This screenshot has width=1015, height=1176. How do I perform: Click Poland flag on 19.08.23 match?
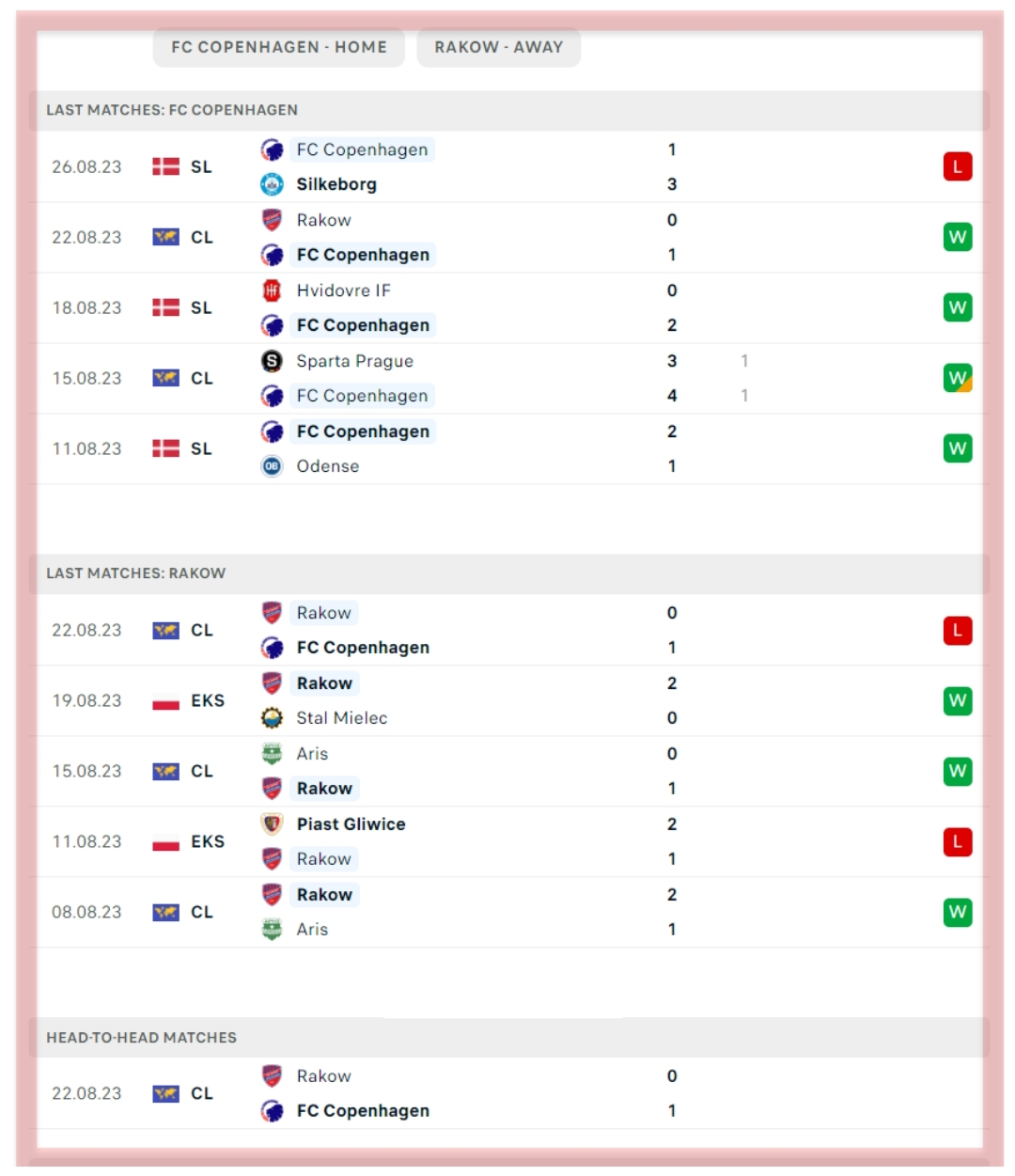(165, 701)
